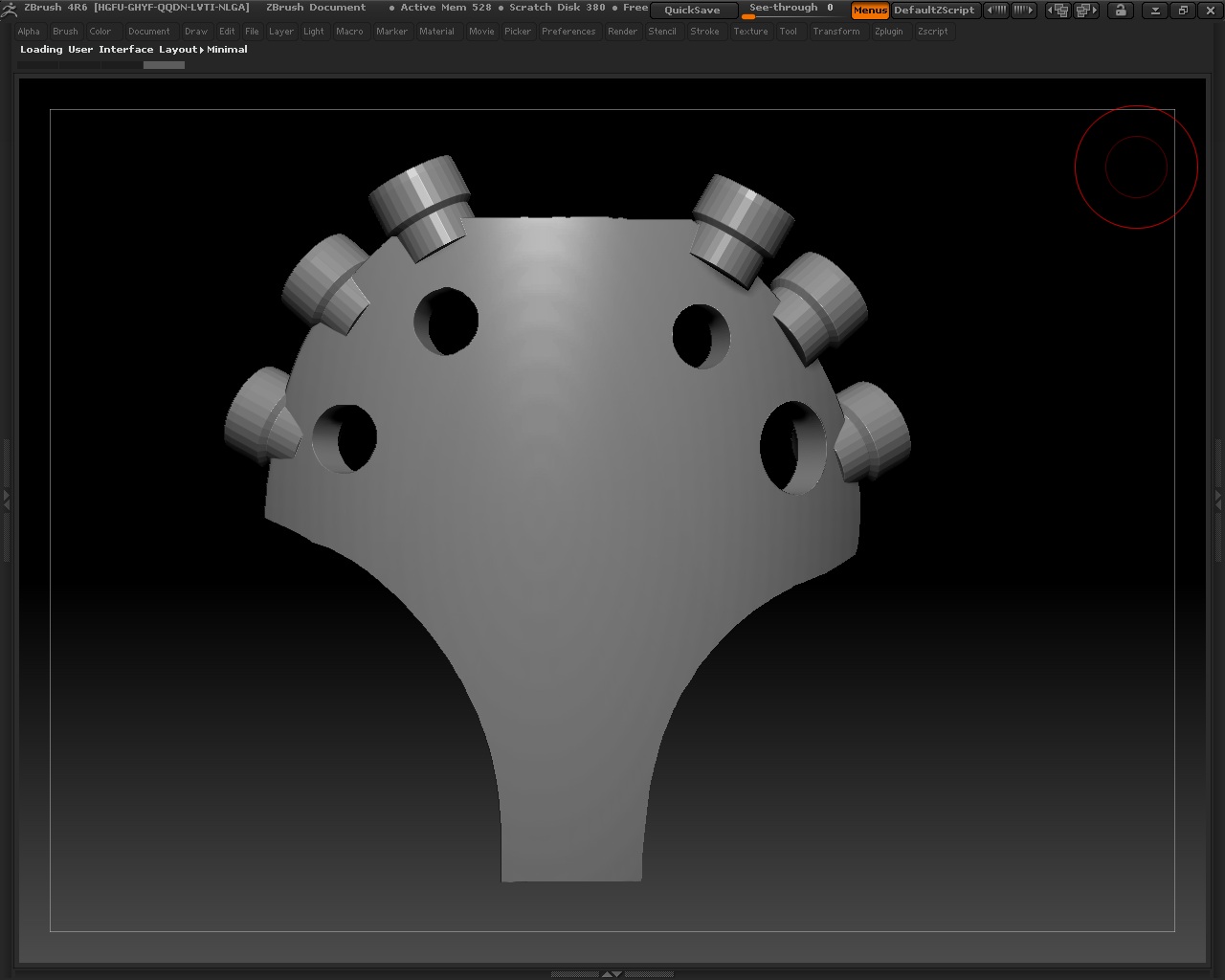Screen dimensions: 1225x980
Task: Click the 'ZBrush Document' title text
Action: 316,8
